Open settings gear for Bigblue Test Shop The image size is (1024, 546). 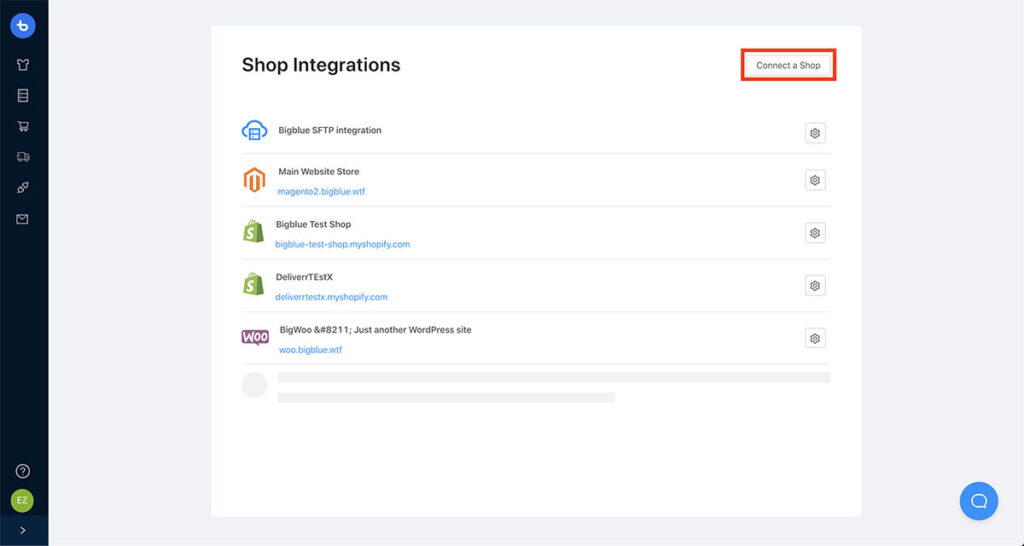pyautogui.click(x=815, y=233)
